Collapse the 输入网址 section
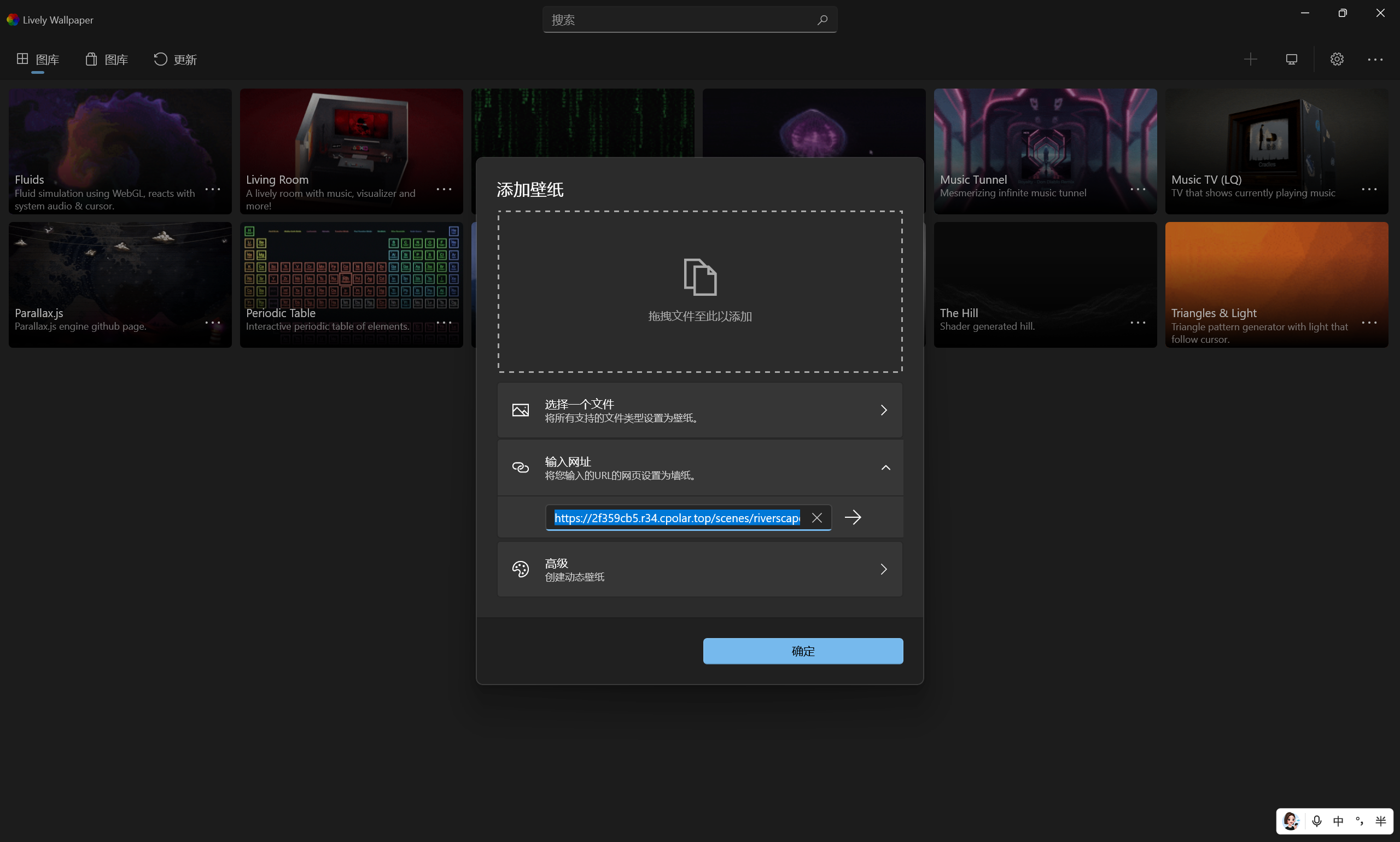The width and height of the screenshot is (1400, 842). 699,467
